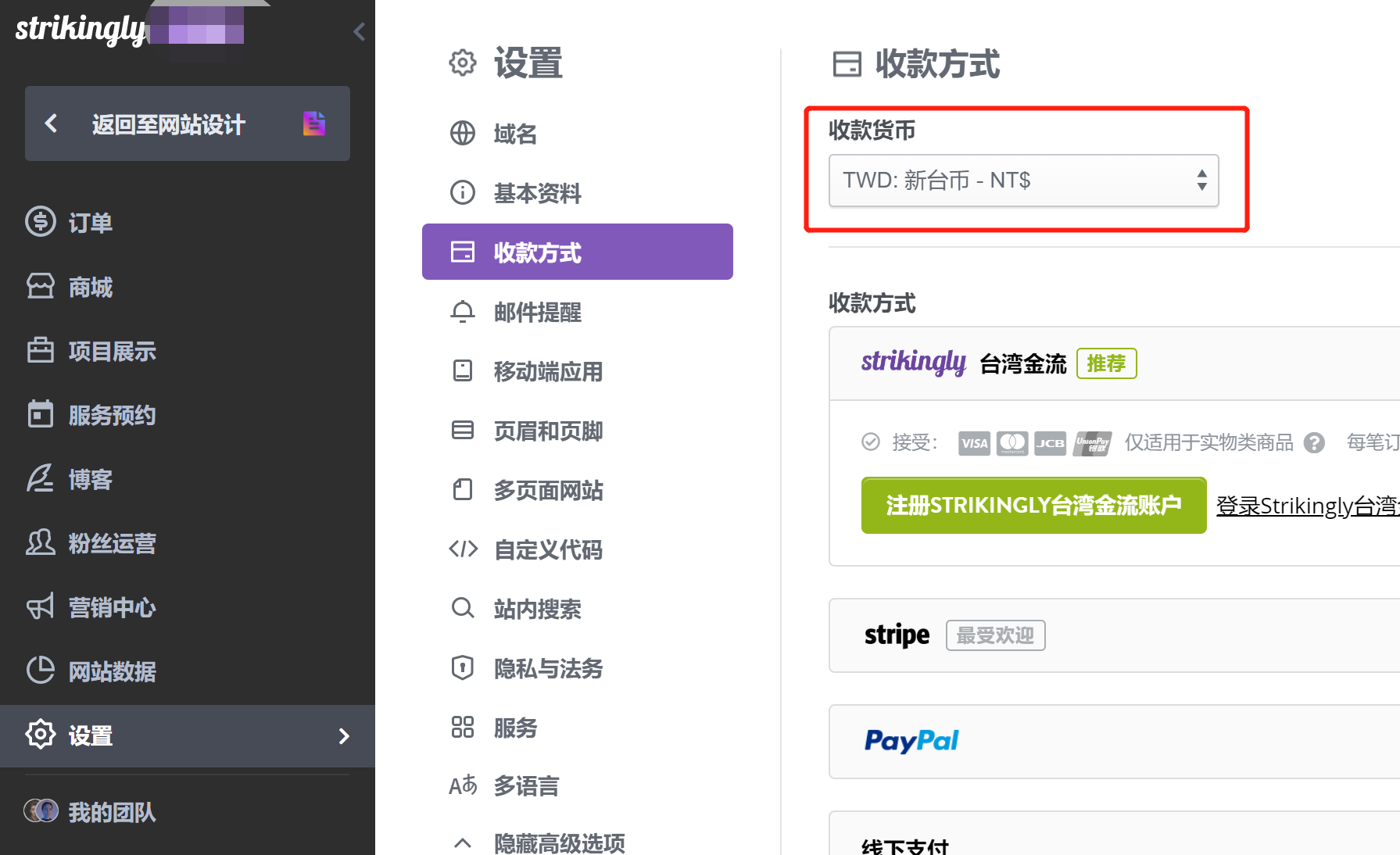Select 粉丝运营 text in the sidebar
The width and height of the screenshot is (1400, 855).
pos(113,543)
